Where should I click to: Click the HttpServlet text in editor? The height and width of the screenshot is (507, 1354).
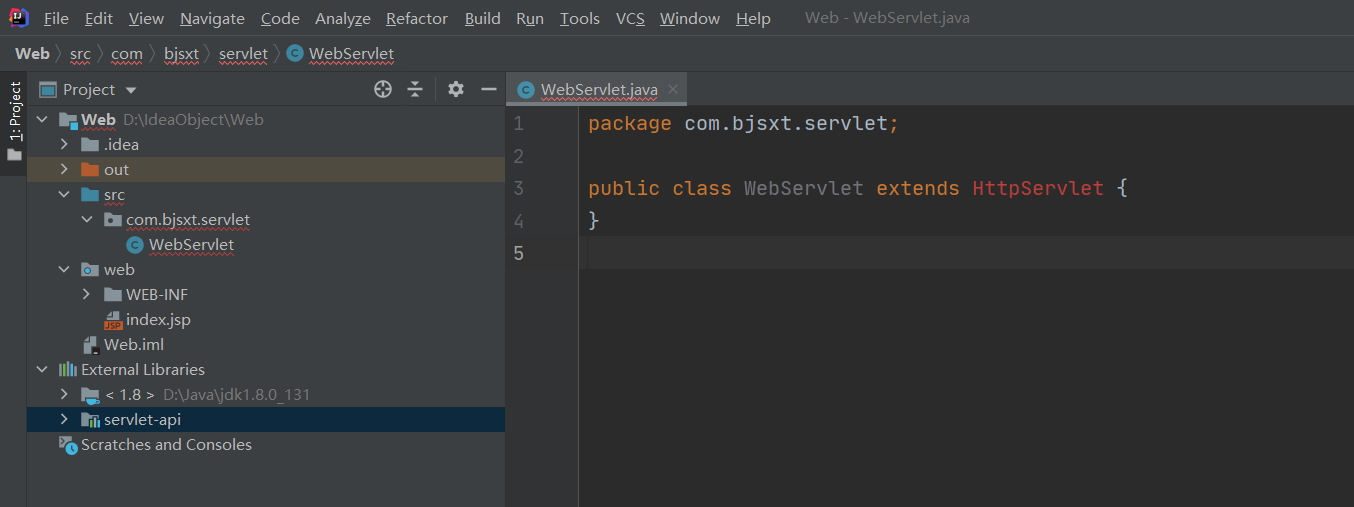click(x=1038, y=188)
